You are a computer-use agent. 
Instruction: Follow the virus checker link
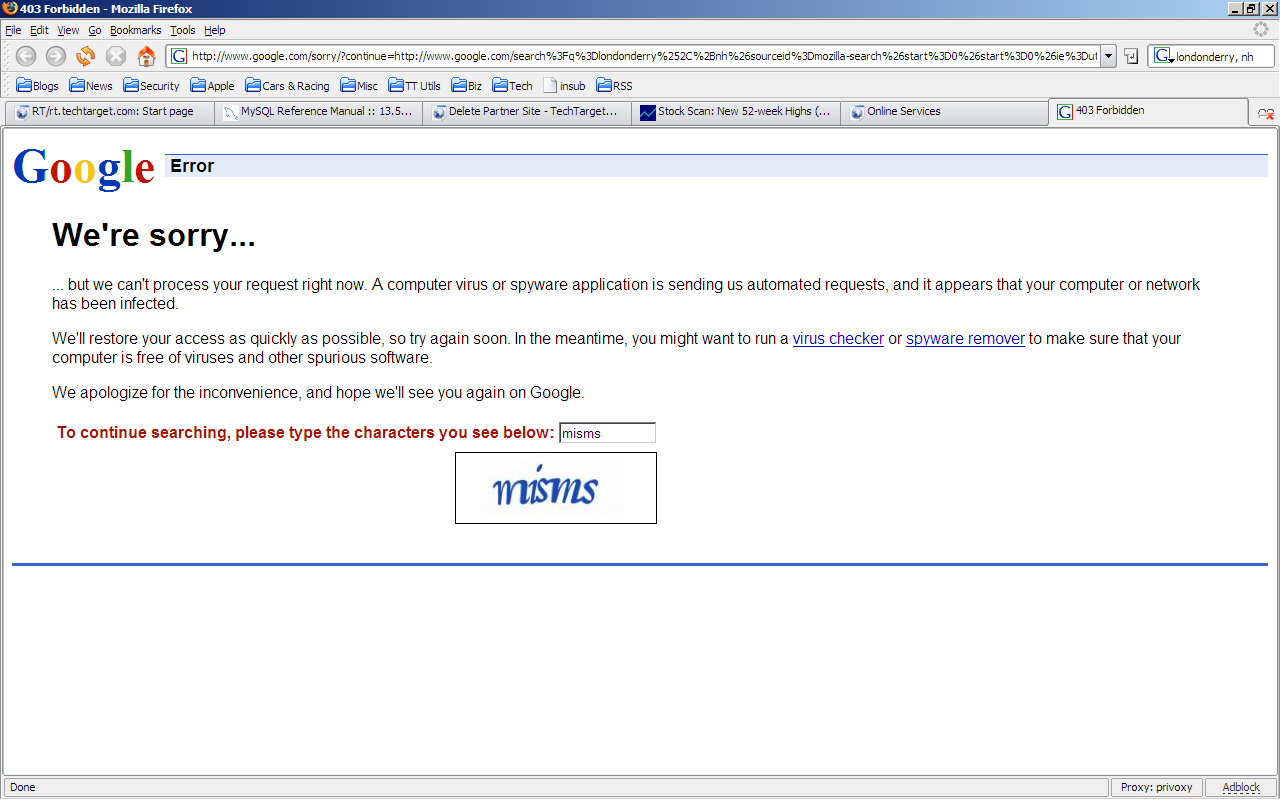(838, 339)
